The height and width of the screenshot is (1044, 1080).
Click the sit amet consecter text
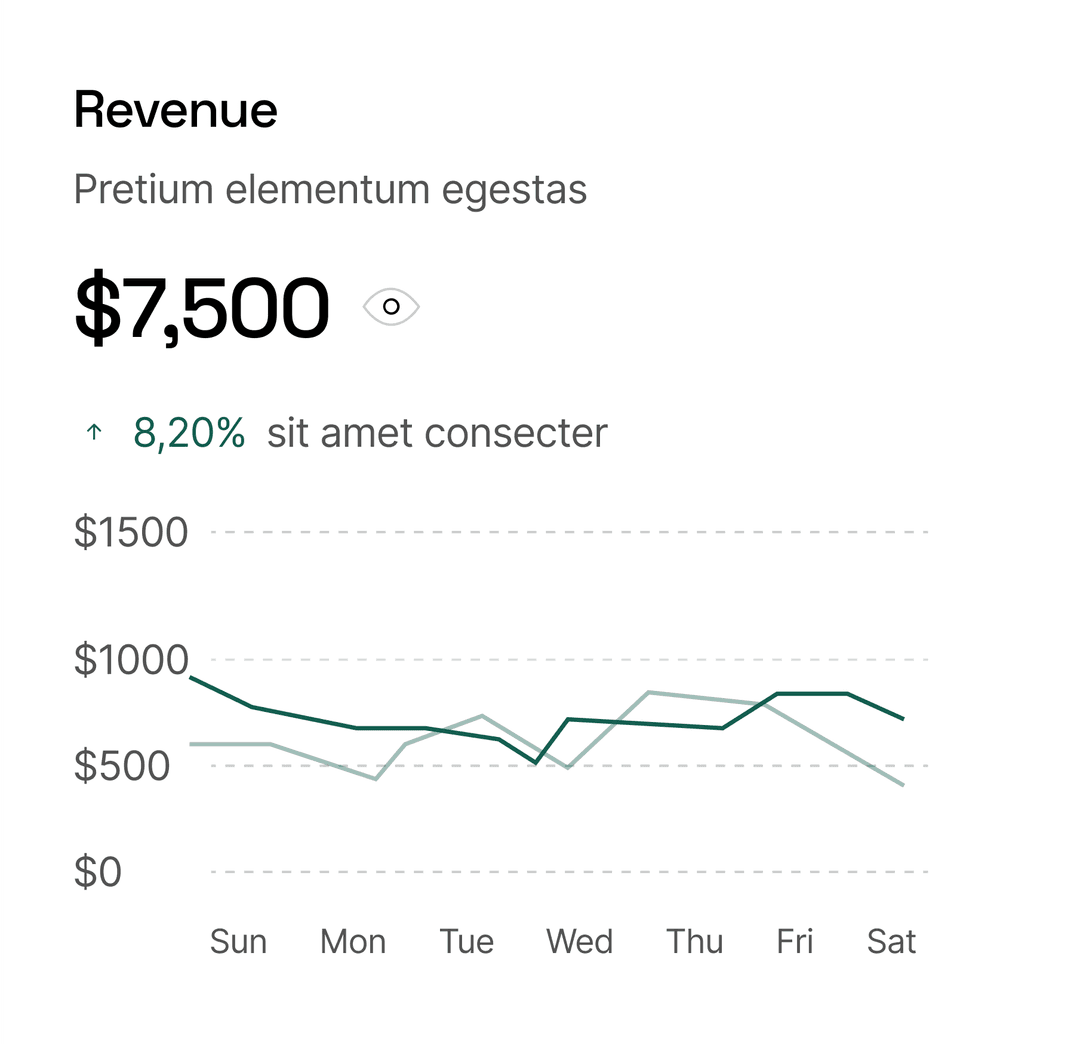coord(437,433)
